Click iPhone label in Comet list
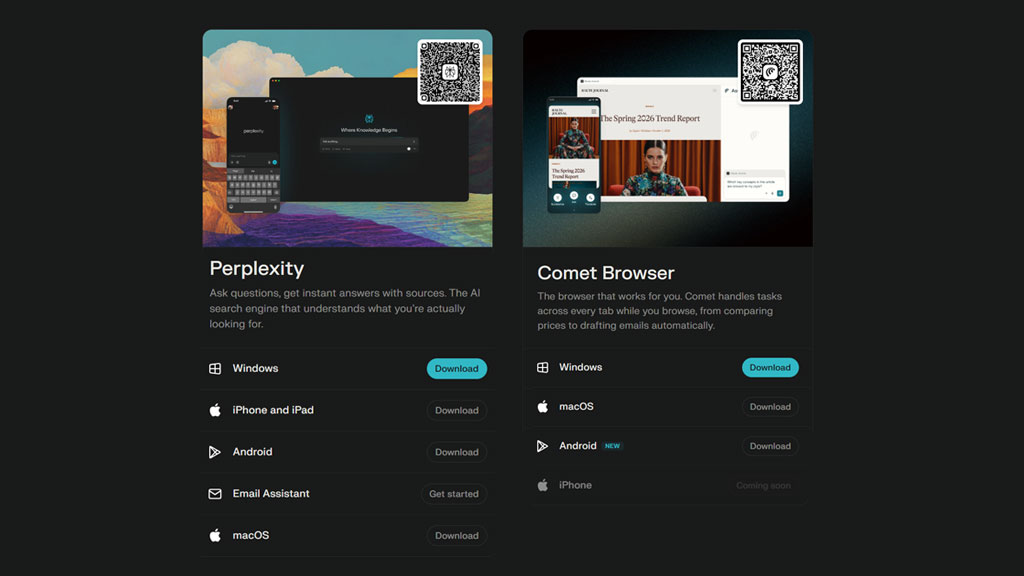The width and height of the screenshot is (1024, 576). (x=575, y=485)
